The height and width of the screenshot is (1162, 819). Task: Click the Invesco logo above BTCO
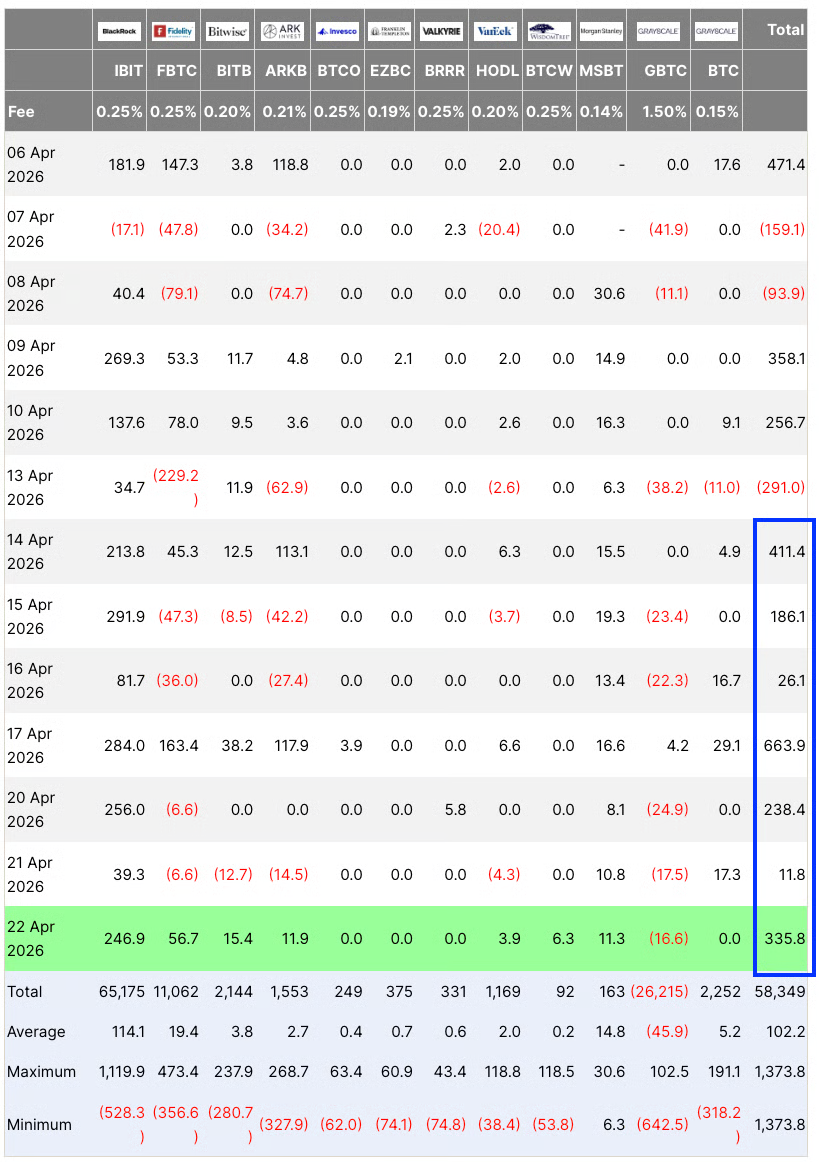(336, 32)
